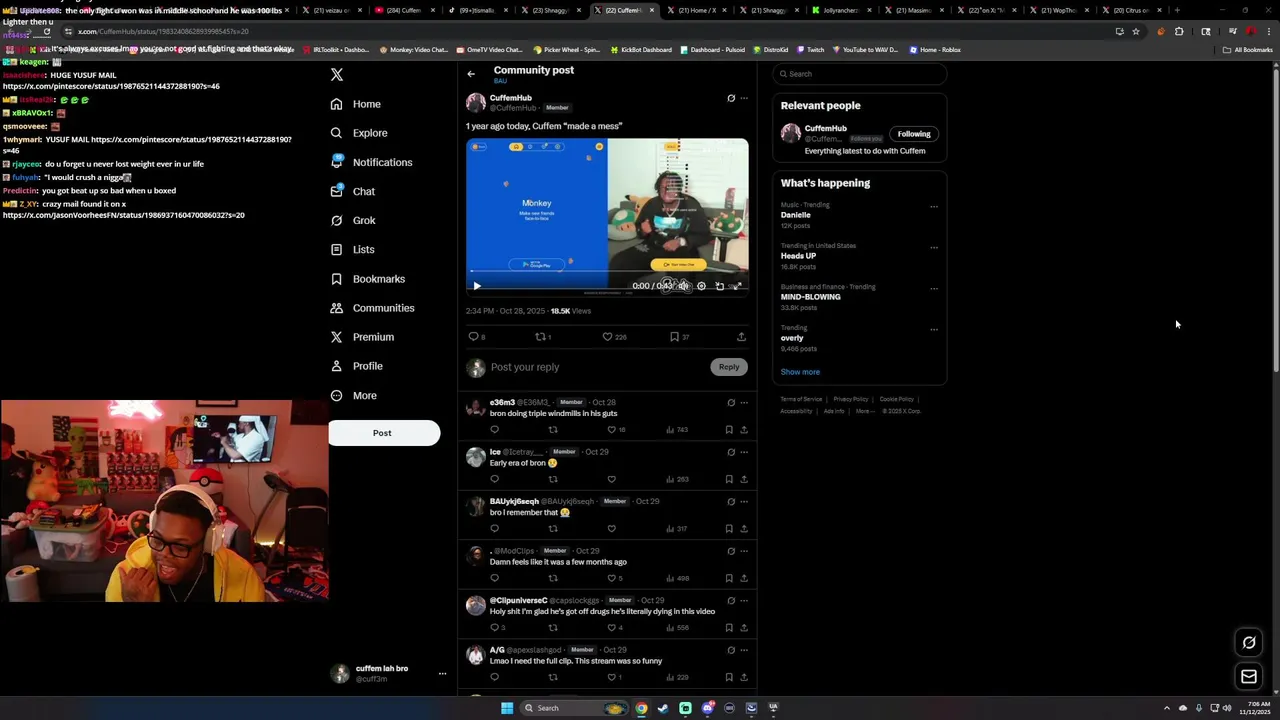Repost Ice's Early era of bron reply
Viewport: 1280px width, 720px height.
[x=553, y=479]
